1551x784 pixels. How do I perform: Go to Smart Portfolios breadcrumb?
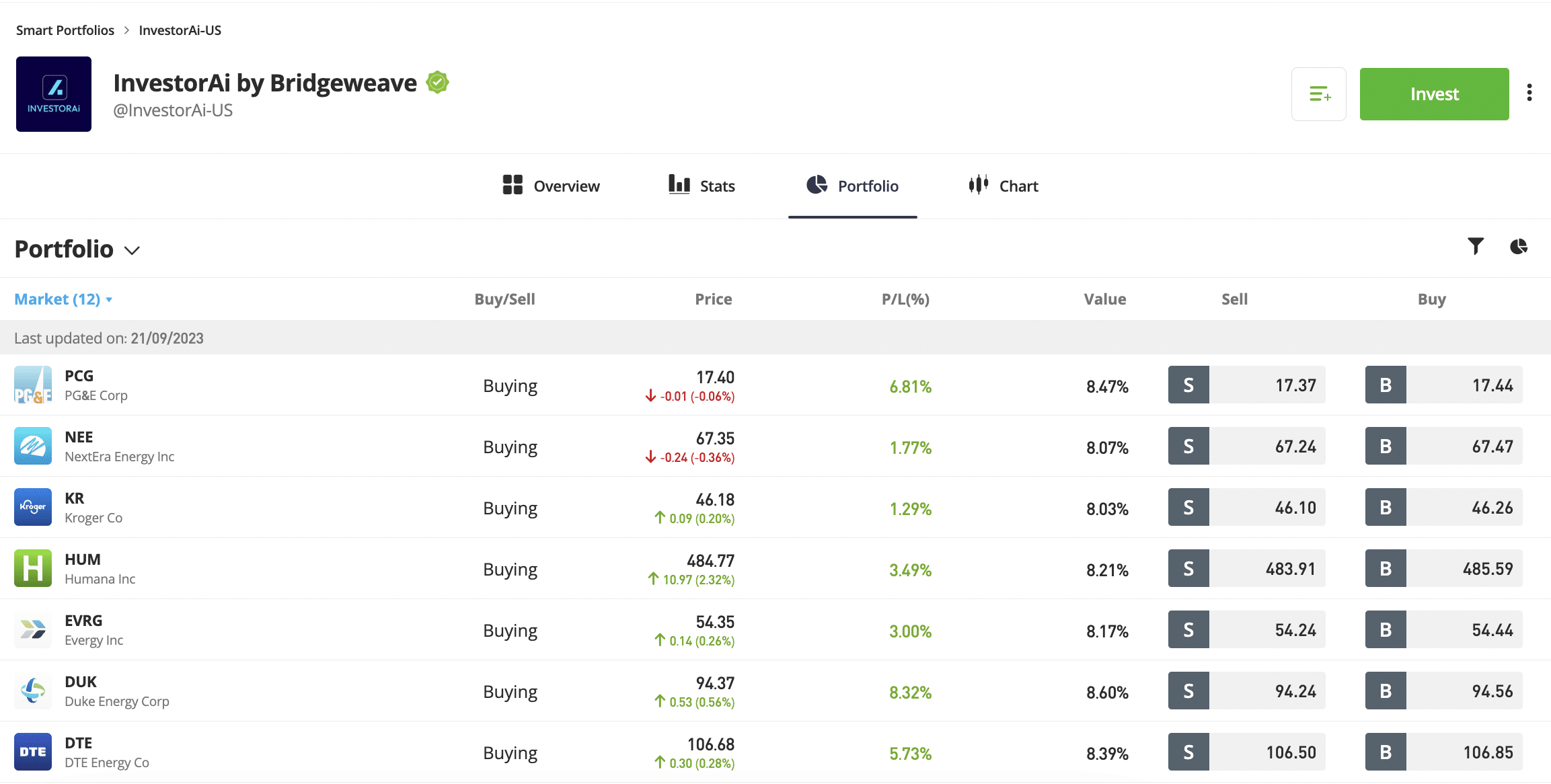pyautogui.click(x=65, y=30)
